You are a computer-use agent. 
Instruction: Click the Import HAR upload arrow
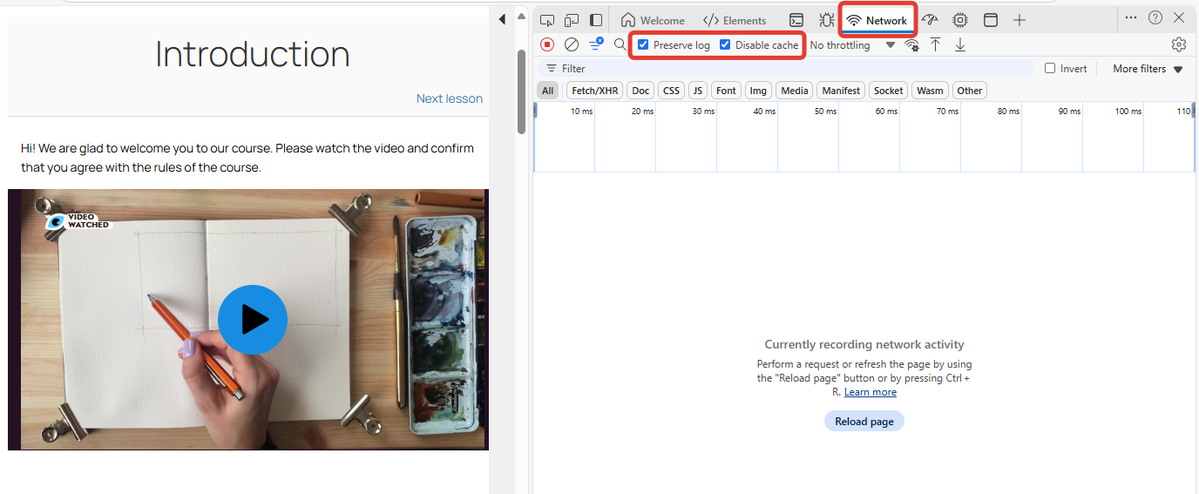pos(935,45)
